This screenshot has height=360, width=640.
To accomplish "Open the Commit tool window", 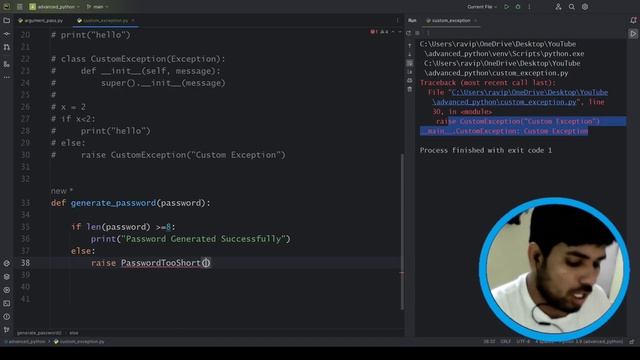I will click(x=7, y=34).
